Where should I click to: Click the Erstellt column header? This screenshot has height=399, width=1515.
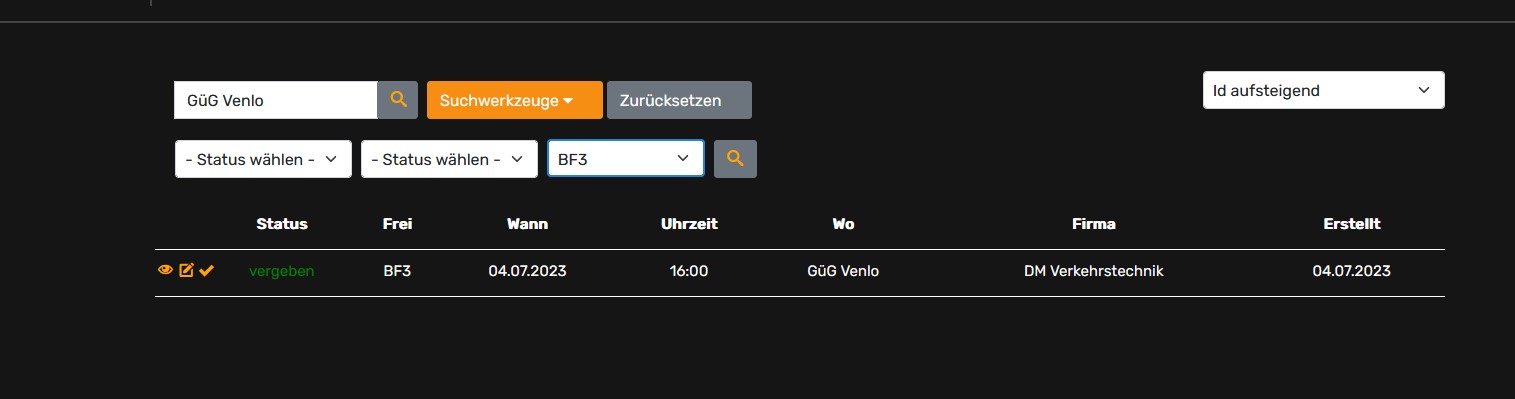[1352, 224]
